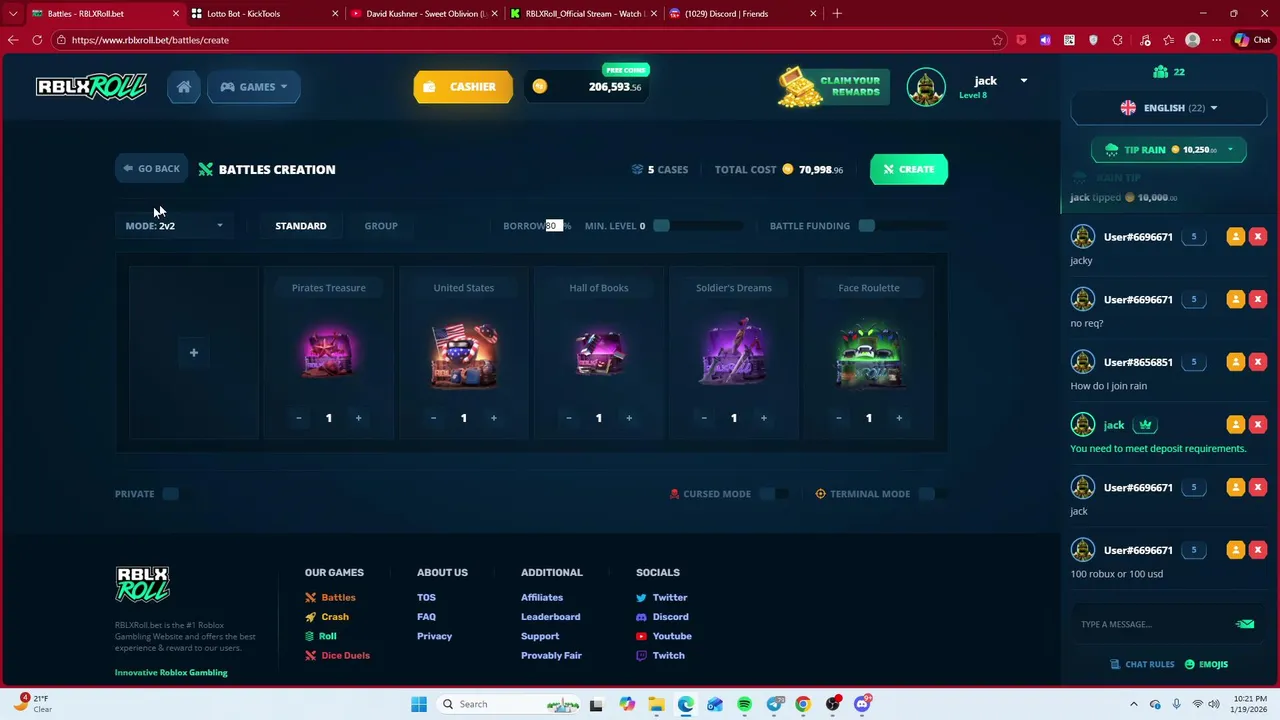Open the Twitter social link
This screenshot has width=1280, height=720.
662,598
